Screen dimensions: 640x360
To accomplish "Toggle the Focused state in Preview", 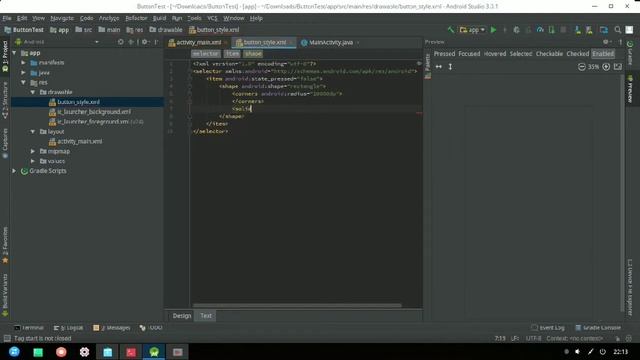I will [469, 54].
